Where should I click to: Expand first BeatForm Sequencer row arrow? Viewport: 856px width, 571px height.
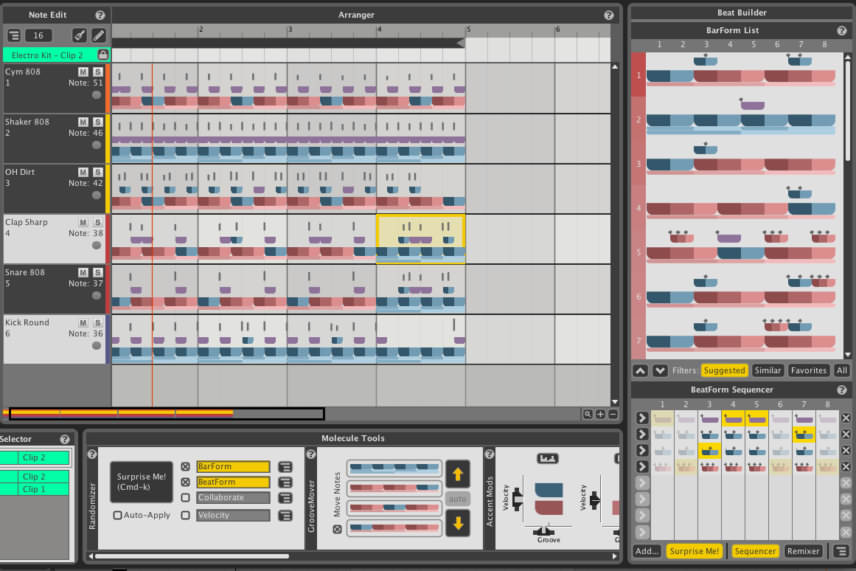click(641, 418)
